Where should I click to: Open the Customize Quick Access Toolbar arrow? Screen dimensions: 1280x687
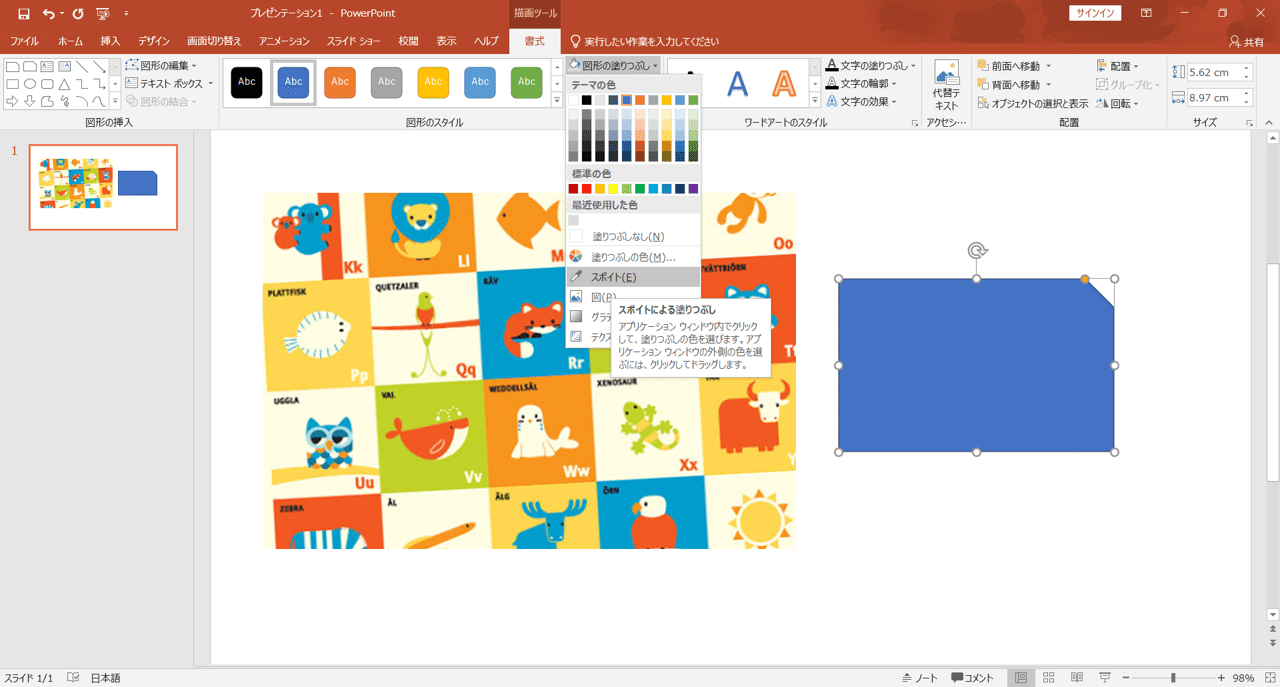pos(126,14)
